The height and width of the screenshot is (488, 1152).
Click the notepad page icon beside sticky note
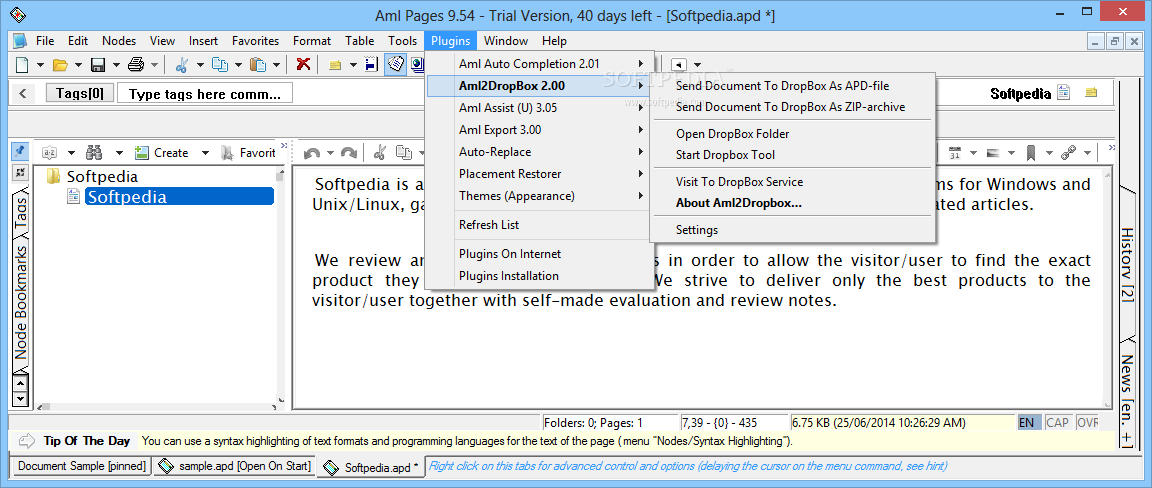point(372,65)
